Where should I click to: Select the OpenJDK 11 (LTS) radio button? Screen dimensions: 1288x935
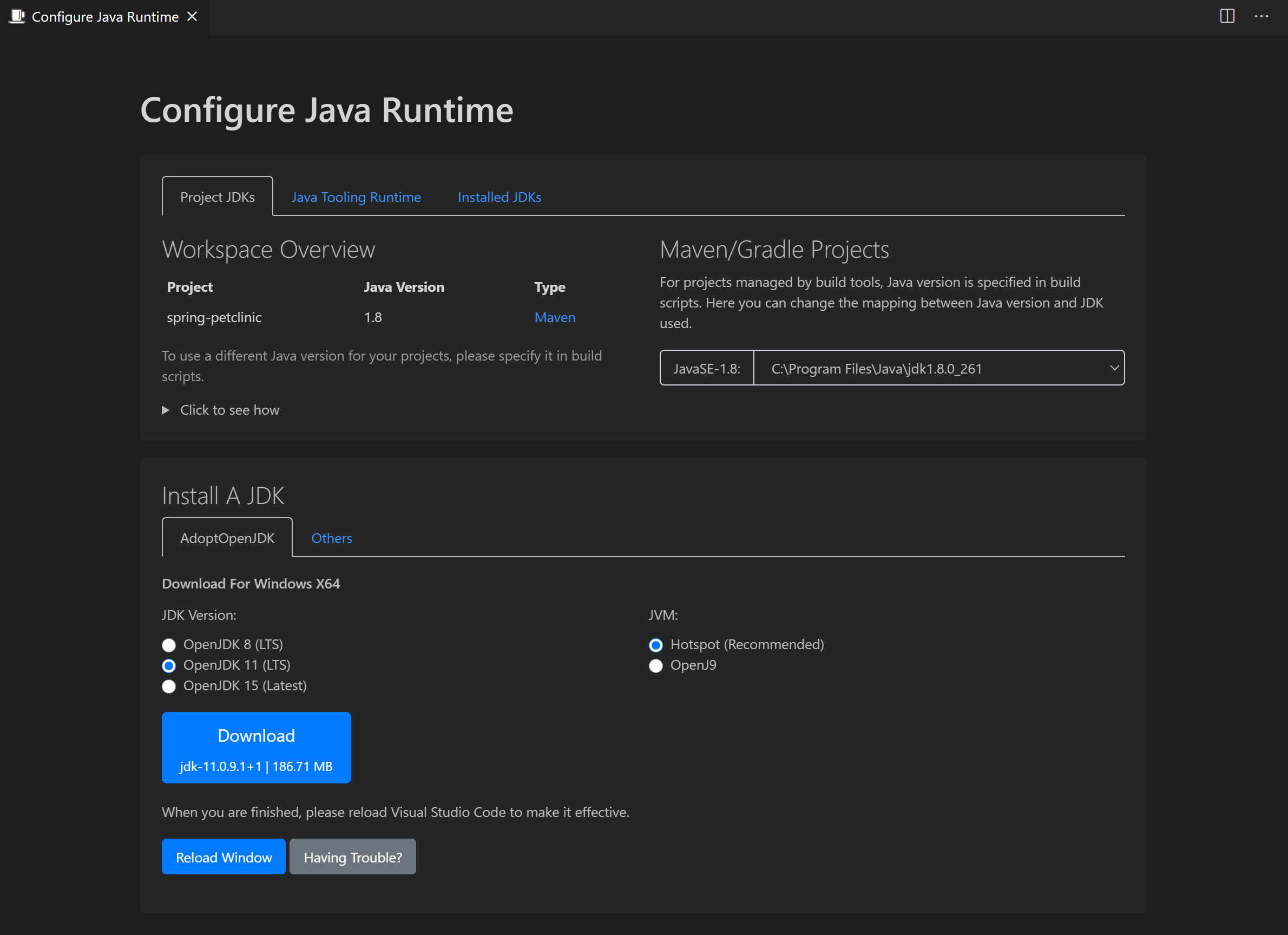pyautogui.click(x=169, y=665)
